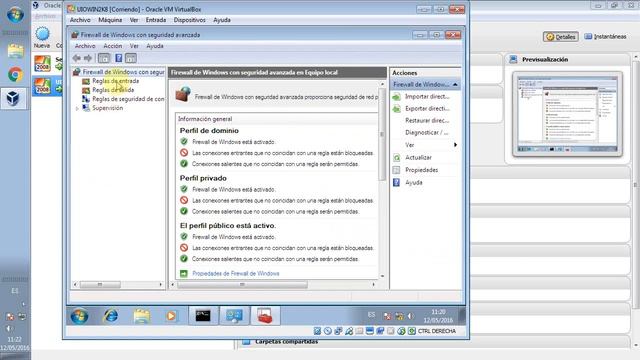Screen dimensions: 640x360
Task: Select the Firewall de Windows root tree node
Action: (x=123, y=72)
